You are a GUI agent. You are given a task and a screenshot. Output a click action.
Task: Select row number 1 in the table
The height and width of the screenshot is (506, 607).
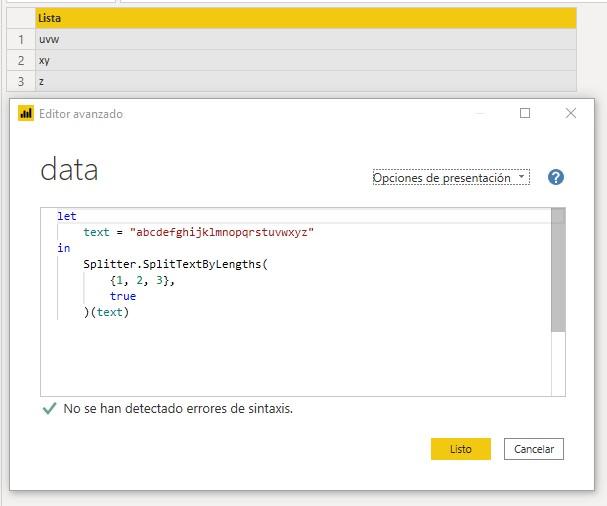[x=20, y=39]
